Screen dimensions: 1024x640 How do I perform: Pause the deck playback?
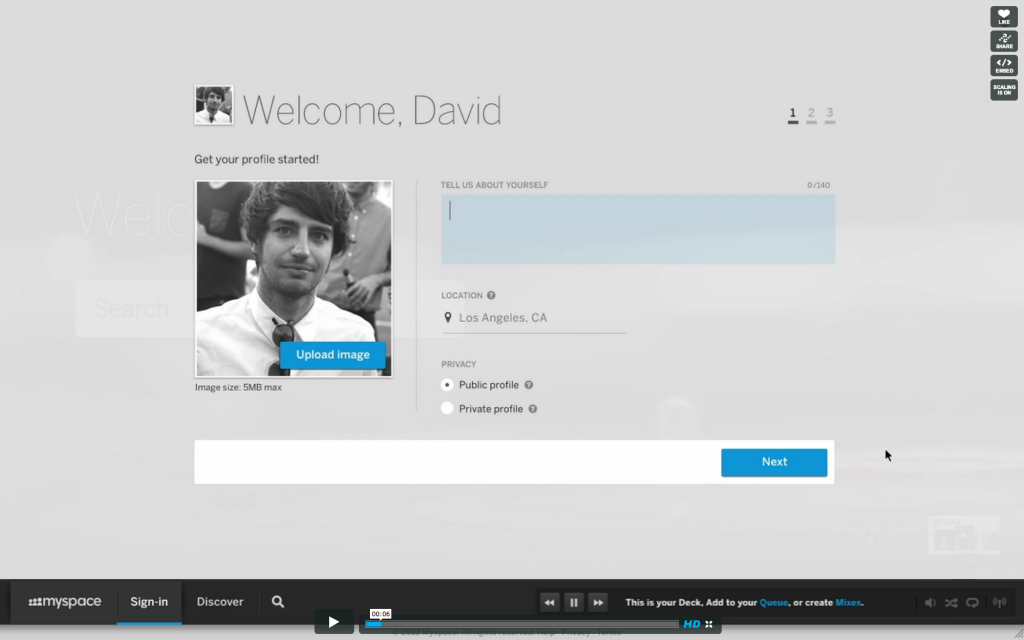tap(573, 602)
